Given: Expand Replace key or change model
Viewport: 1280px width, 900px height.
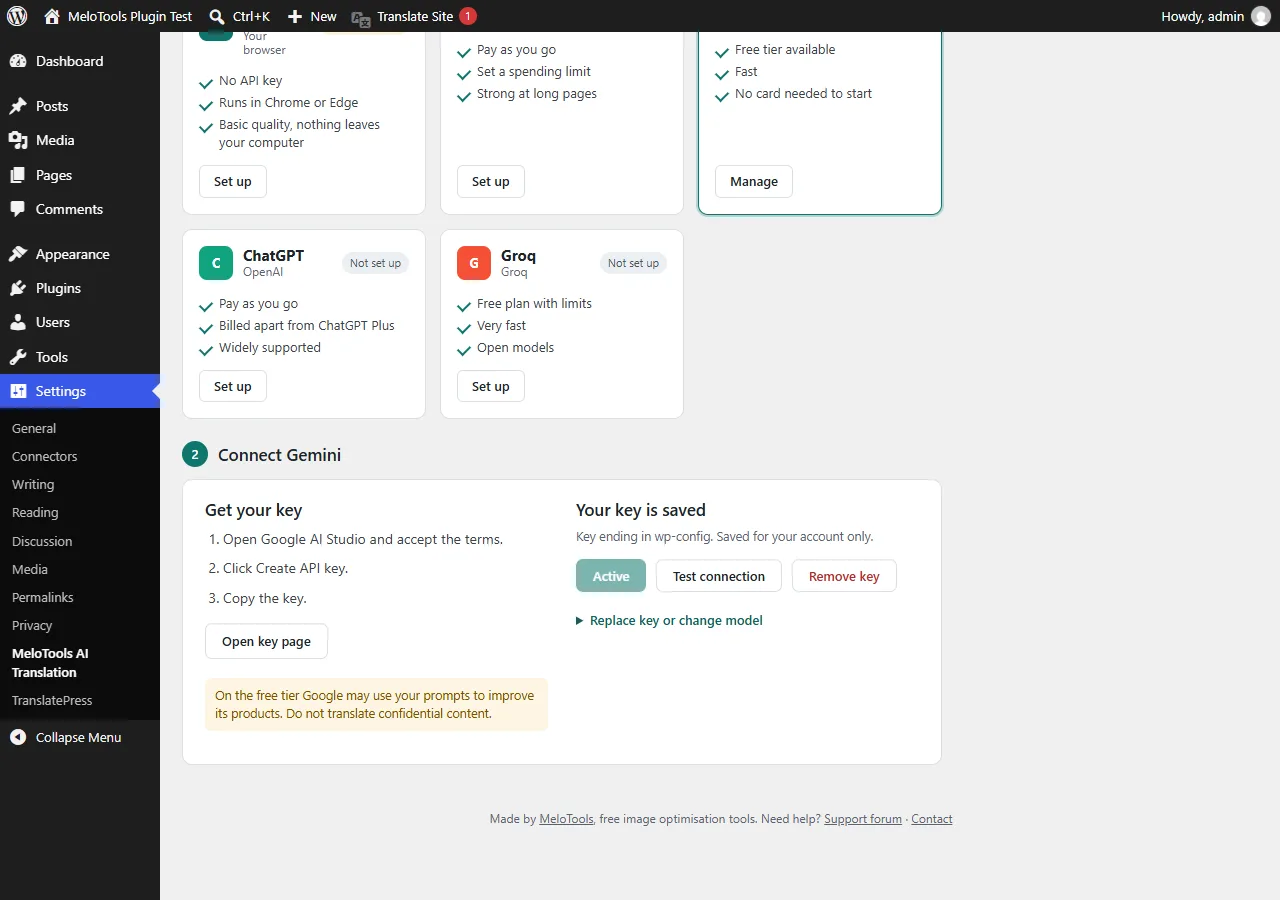Looking at the screenshot, I should [x=669, y=620].
